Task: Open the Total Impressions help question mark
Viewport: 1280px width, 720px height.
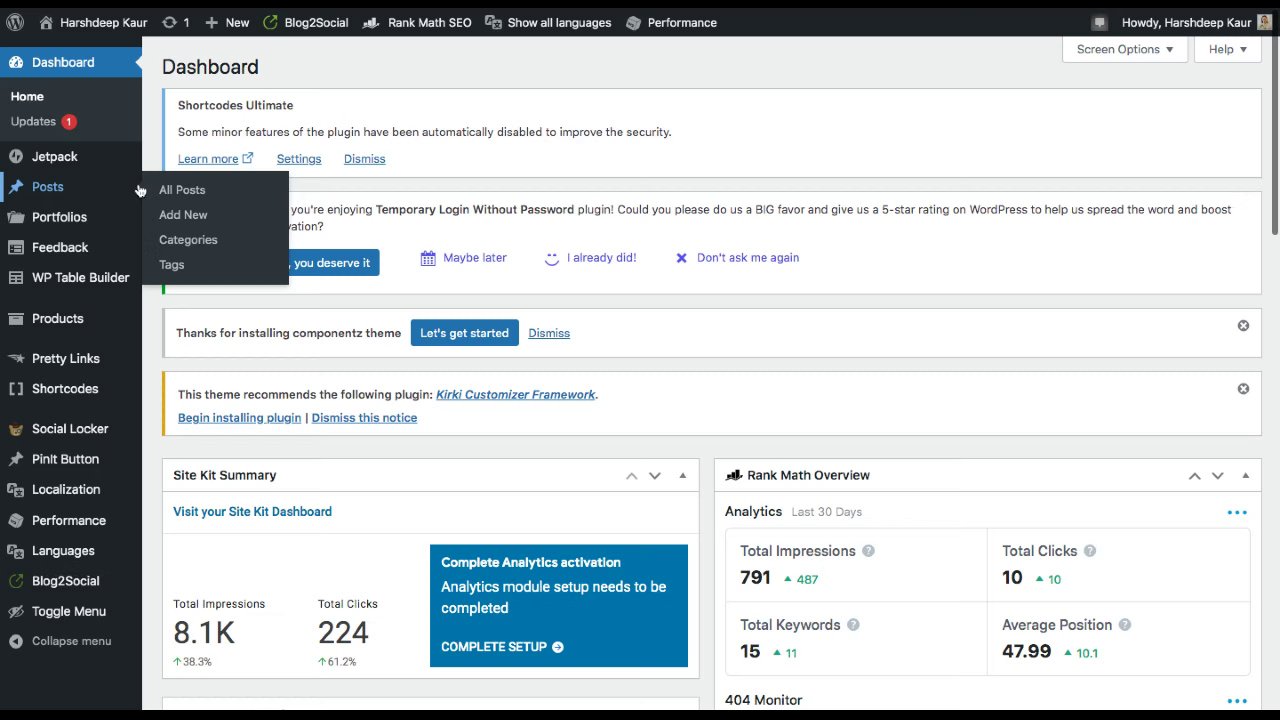Action: tap(868, 551)
